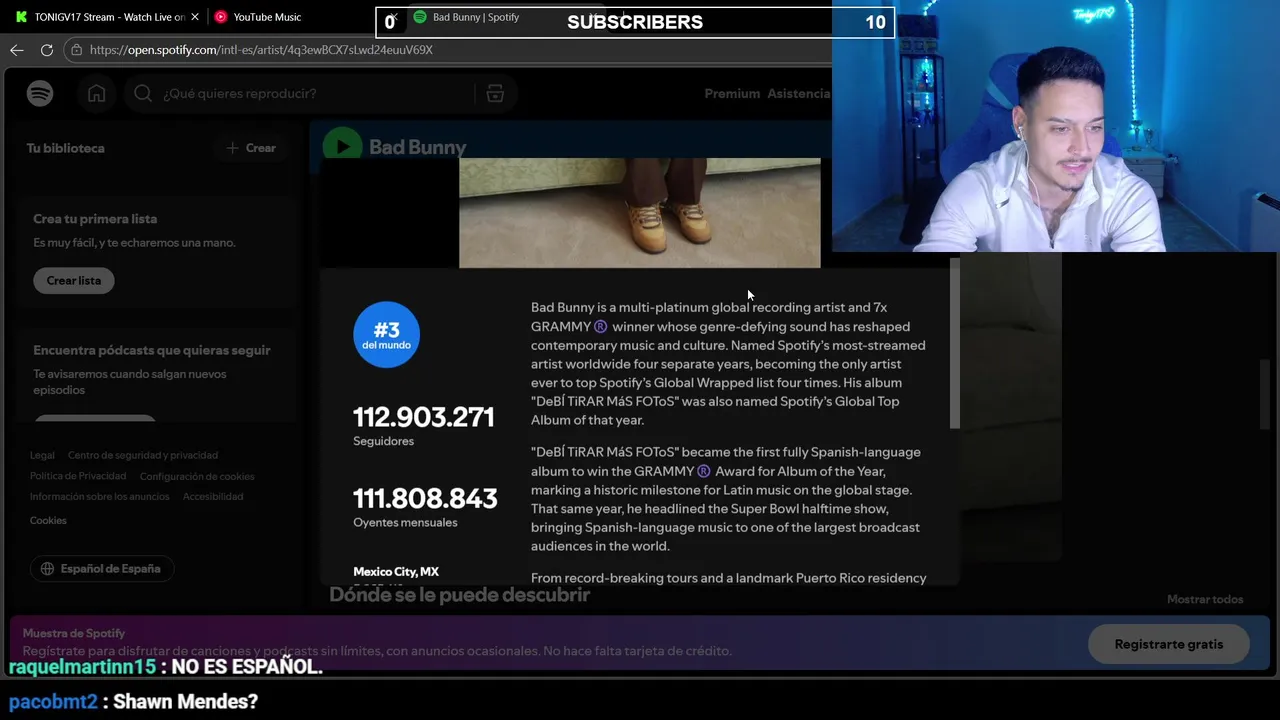This screenshot has width=1280, height=720.
Task: Reload the page
Action: (47, 49)
